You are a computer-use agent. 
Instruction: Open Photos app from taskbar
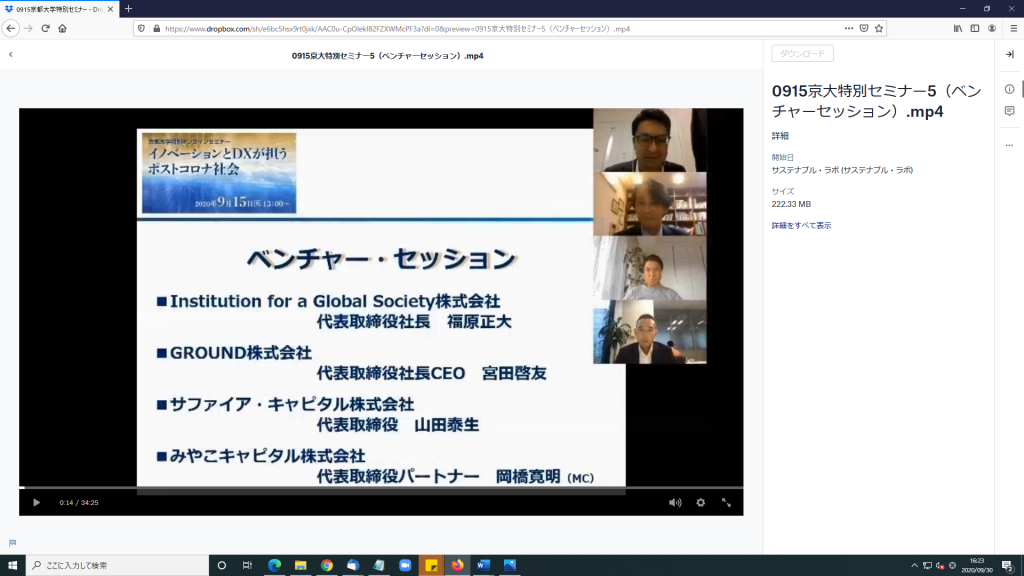[x=509, y=565]
